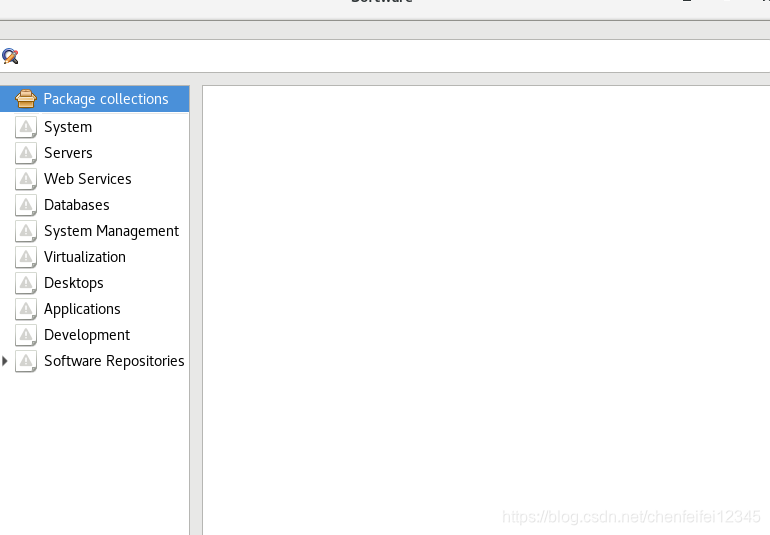The width and height of the screenshot is (770, 535).
Task: Click the icon beside Servers
Action: 26,153
